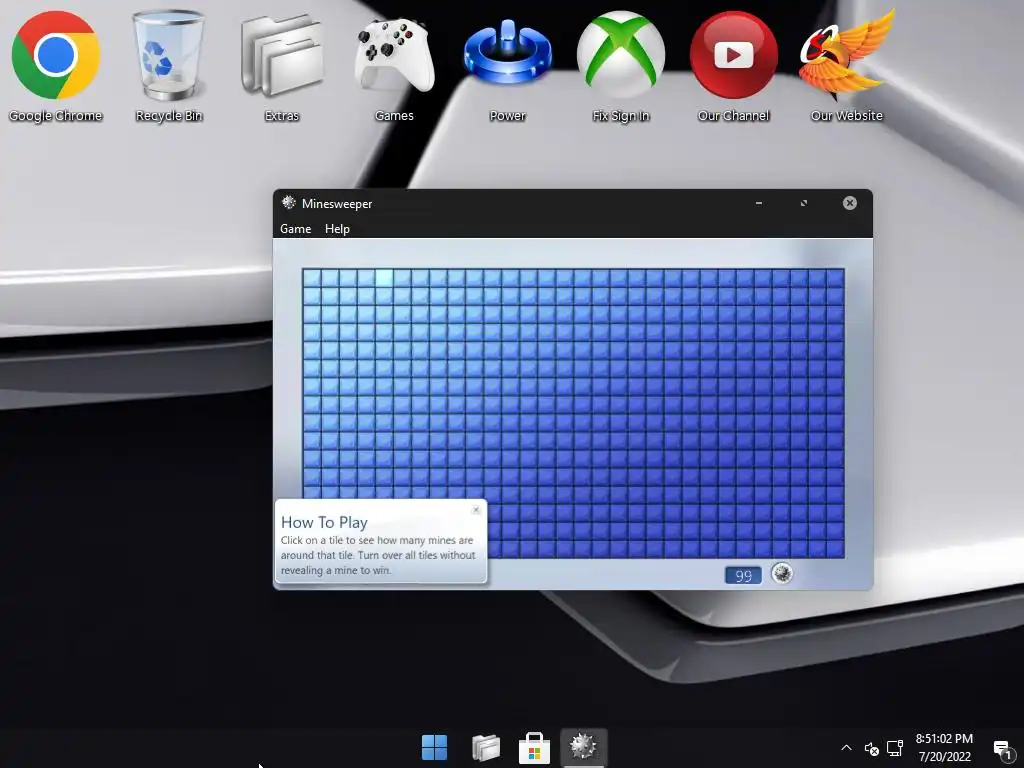This screenshot has width=1024, height=768.
Task: Open the Windows Start menu
Action: pyautogui.click(x=434, y=747)
